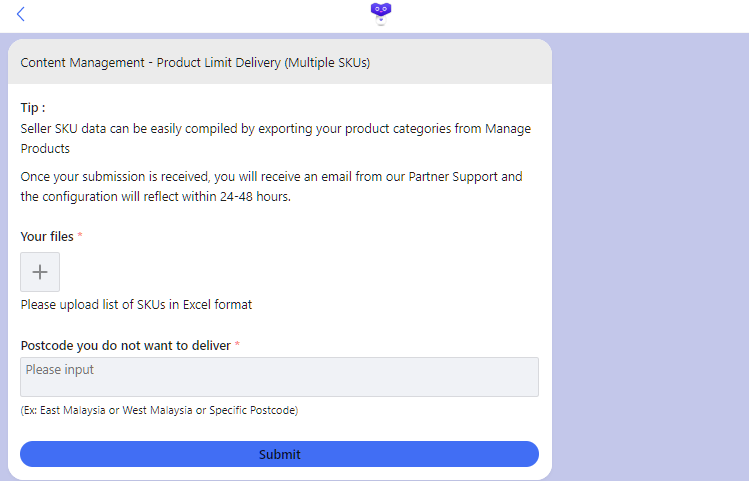Click the Excel format upload hint text
This screenshot has height=481, width=749.
pyautogui.click(x=136, y=304)
